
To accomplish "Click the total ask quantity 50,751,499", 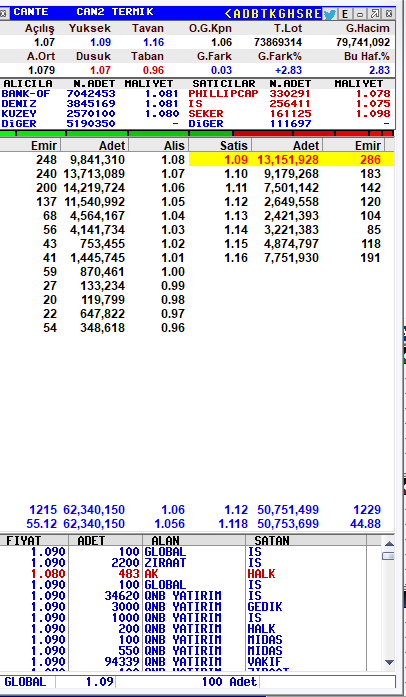I will pyautogui.click(x=288, y=510).
